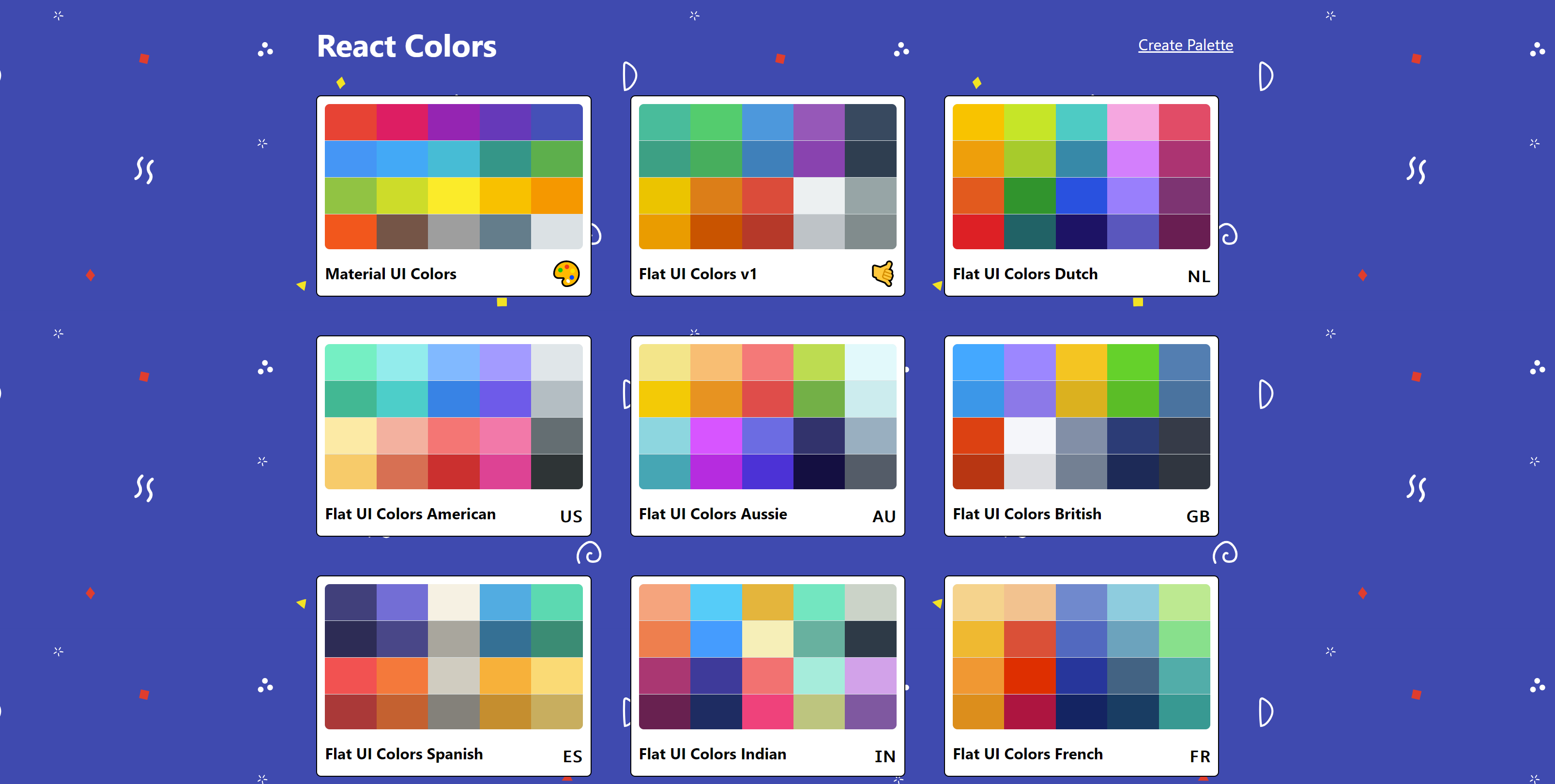This screenshot has width=1555, height=784.
Task: Click the yellow swatch in Material UI Colors
Action: (x=453, y=196)
